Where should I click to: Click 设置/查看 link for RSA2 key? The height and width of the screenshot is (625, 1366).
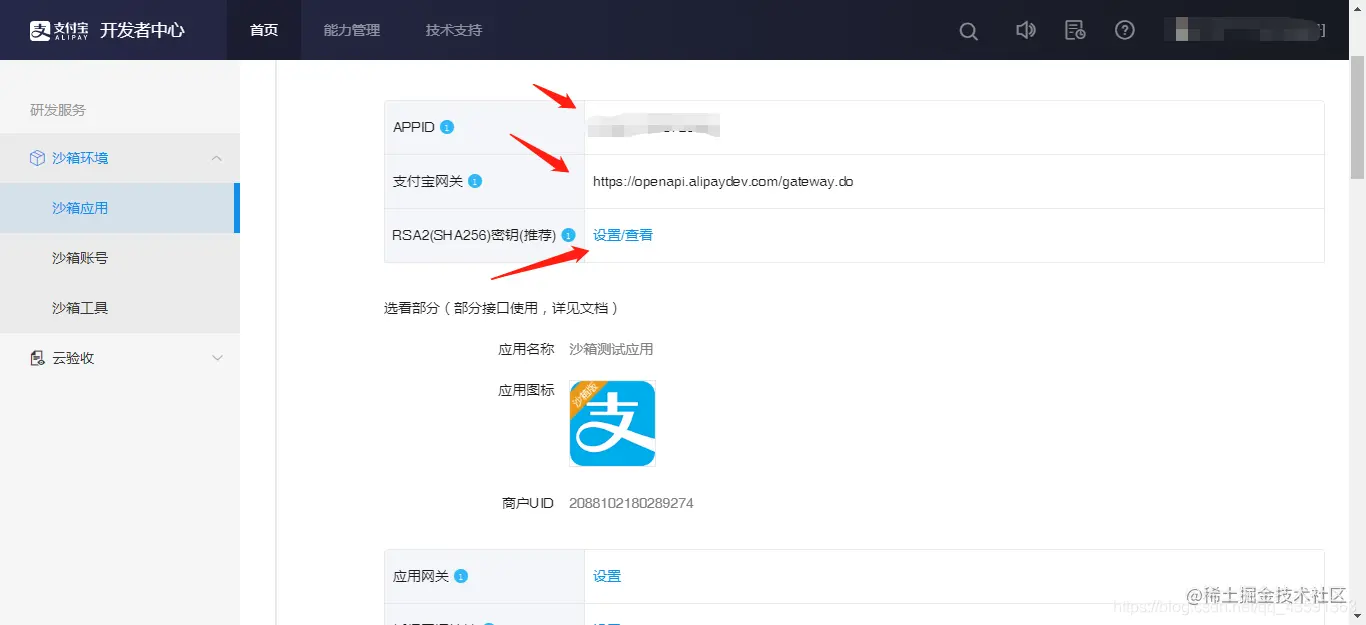[623, 235]
